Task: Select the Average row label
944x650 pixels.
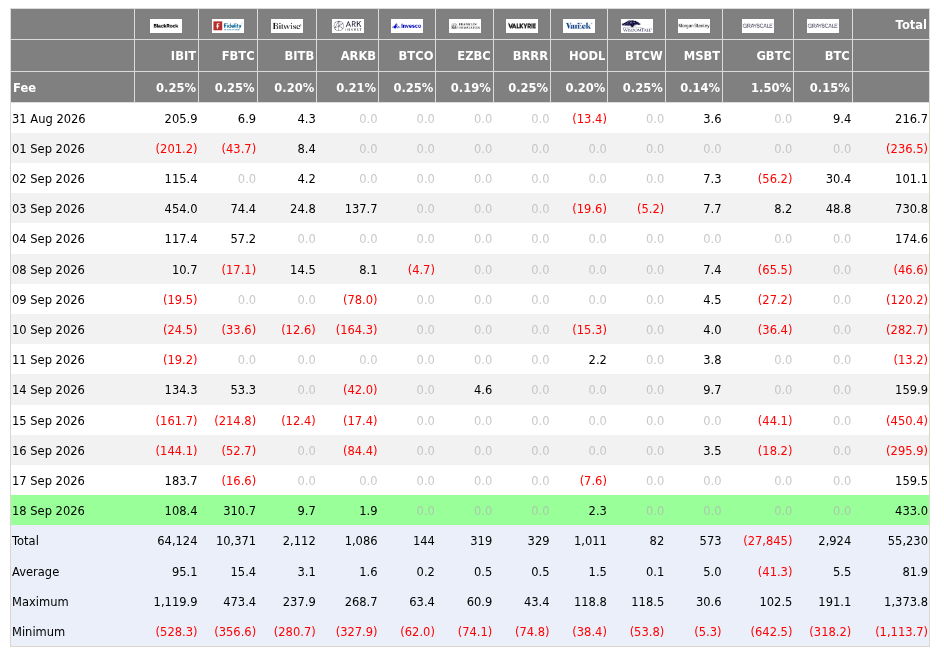Action: point(36,572)
